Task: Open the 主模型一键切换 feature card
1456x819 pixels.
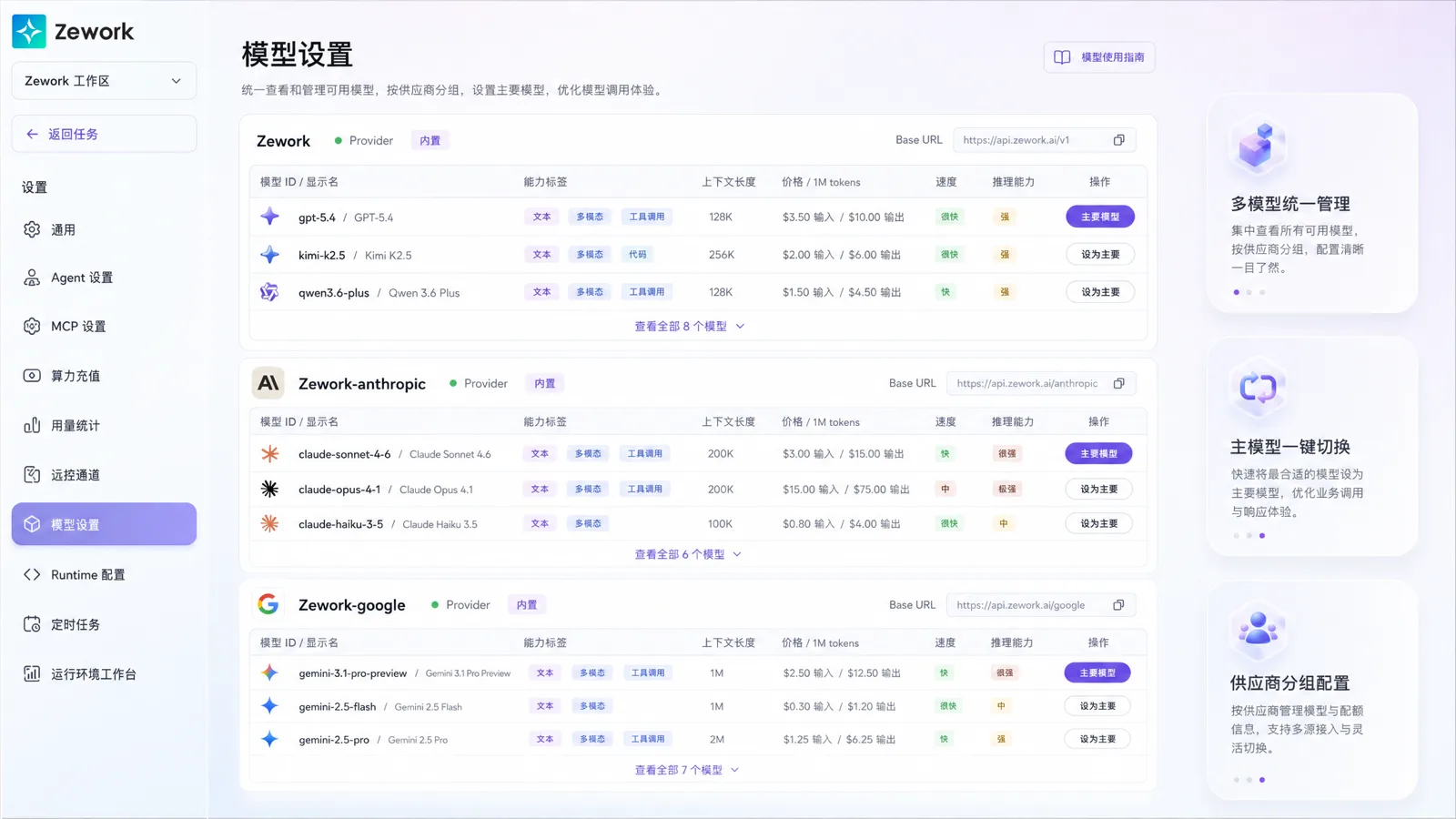Action: click(x=1312, y=447)
